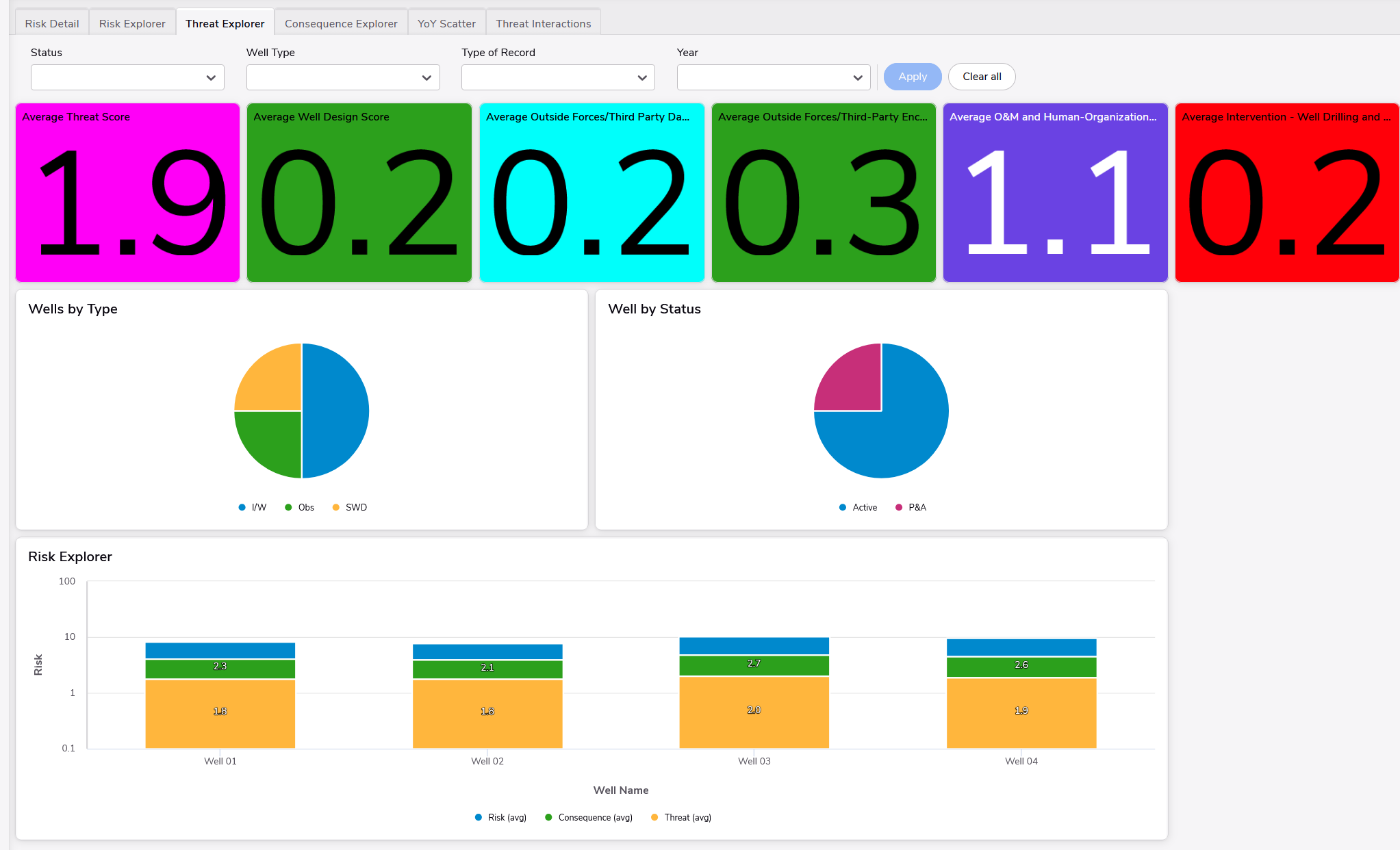Open the Status dropdown

pyautogui.click(x=127, y=77)
